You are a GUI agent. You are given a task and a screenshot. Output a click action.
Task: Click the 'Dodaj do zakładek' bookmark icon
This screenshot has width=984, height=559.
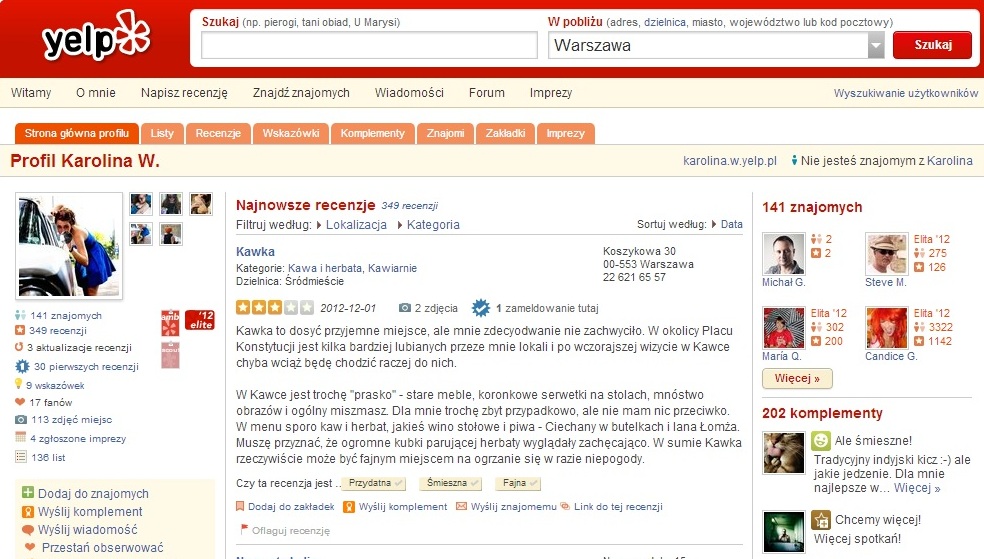[x=241, y=507]
